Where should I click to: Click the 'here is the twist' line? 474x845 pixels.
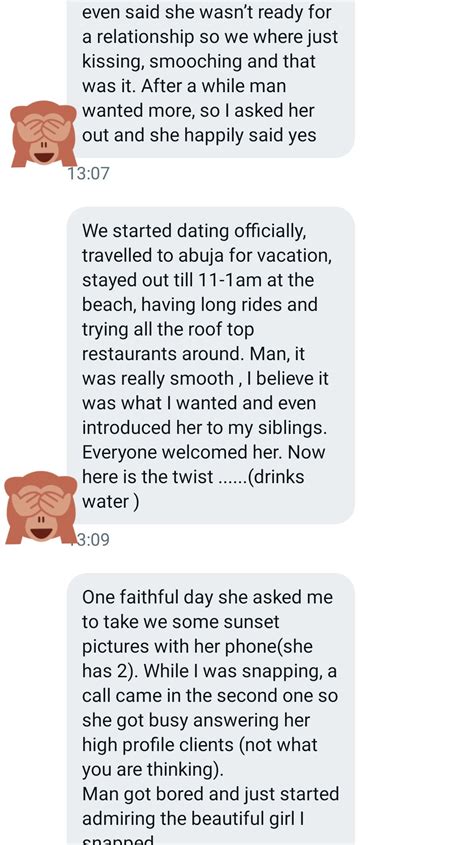(193, 477)
